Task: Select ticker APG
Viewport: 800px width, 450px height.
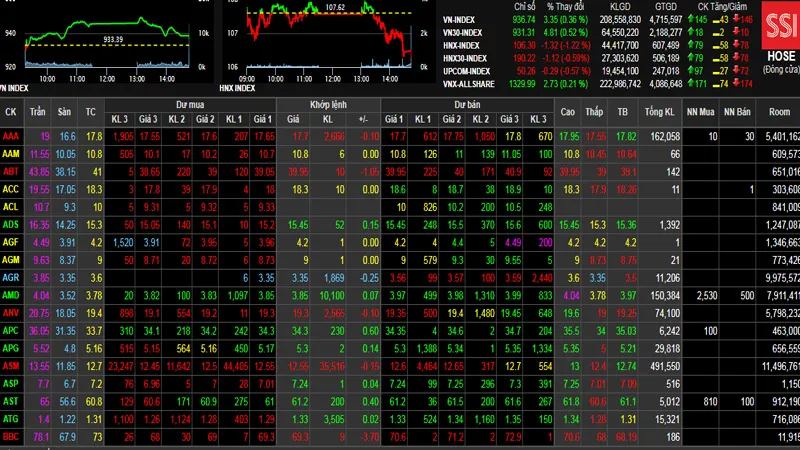Action: (x=11, y=348)
